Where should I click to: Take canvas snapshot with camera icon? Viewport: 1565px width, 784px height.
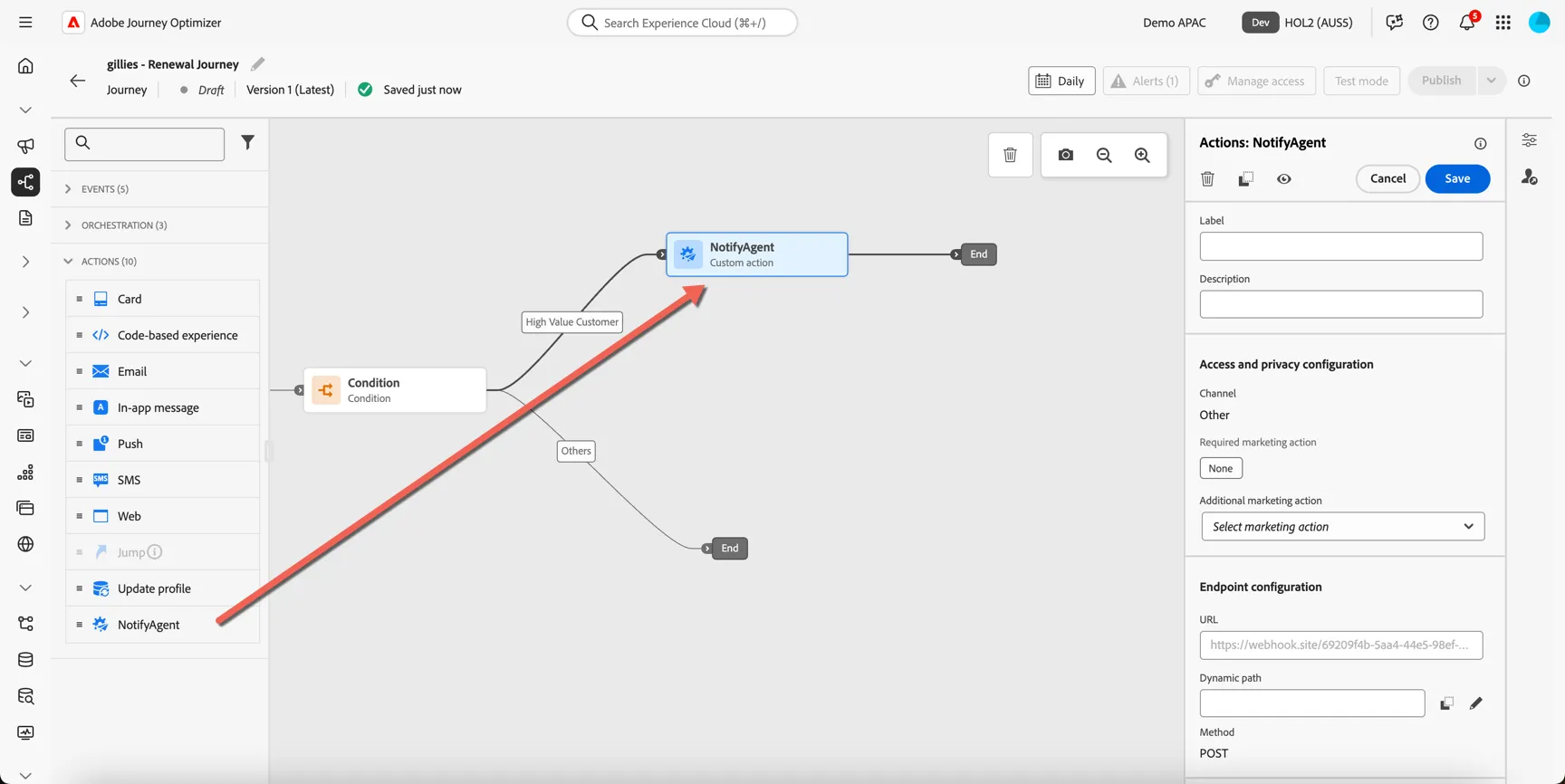pyautogui.click(x=1066, y=155)
